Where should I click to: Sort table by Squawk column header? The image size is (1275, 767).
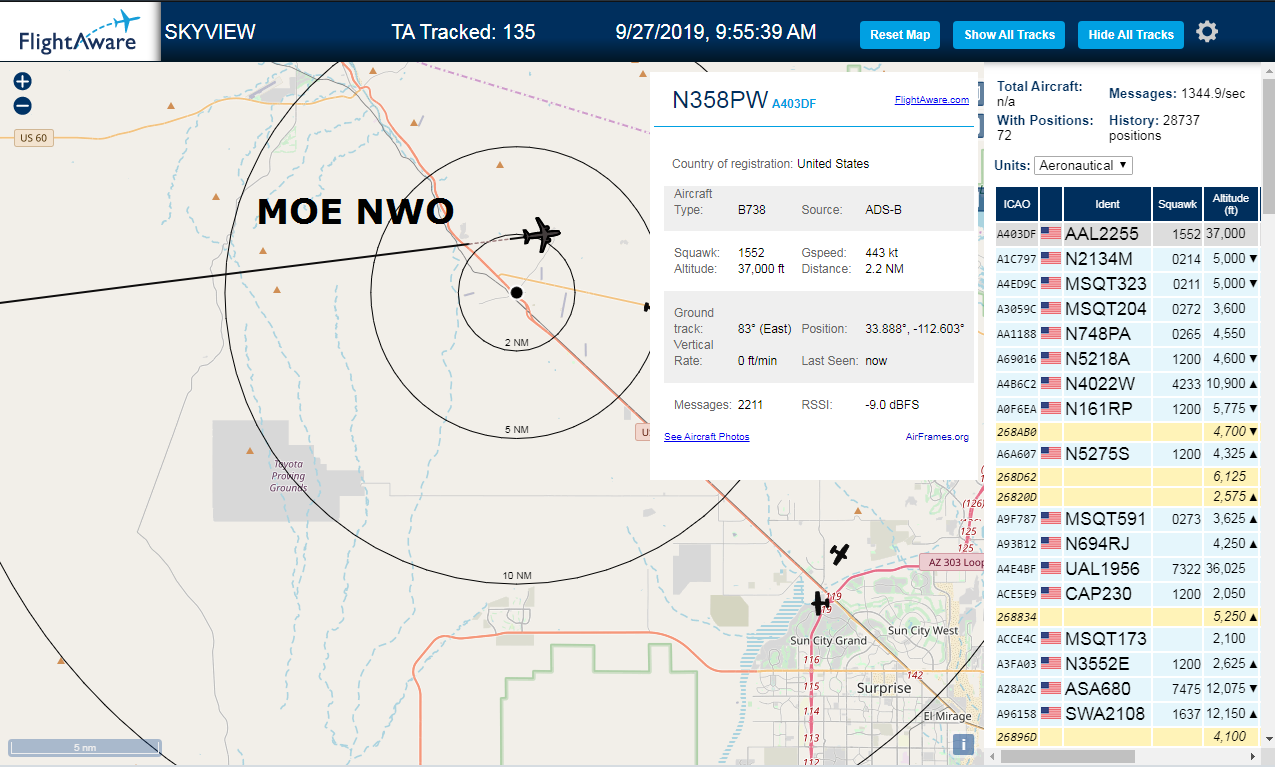pyautogui.click(x=1177, y=204)
